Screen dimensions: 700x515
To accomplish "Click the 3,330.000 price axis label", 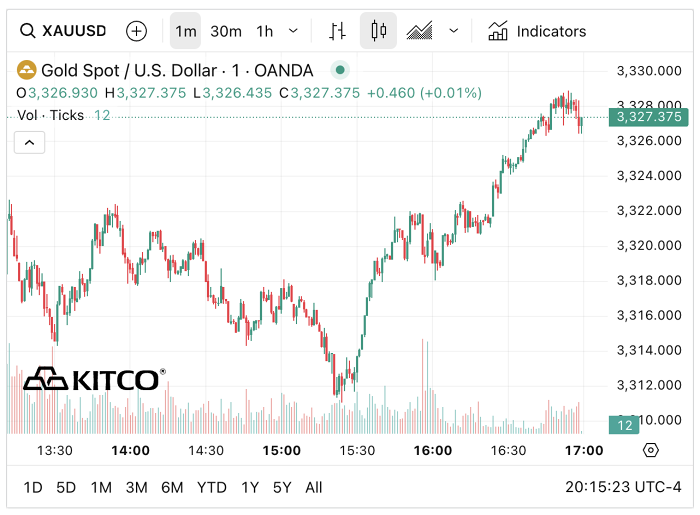I will pos(649,71).
